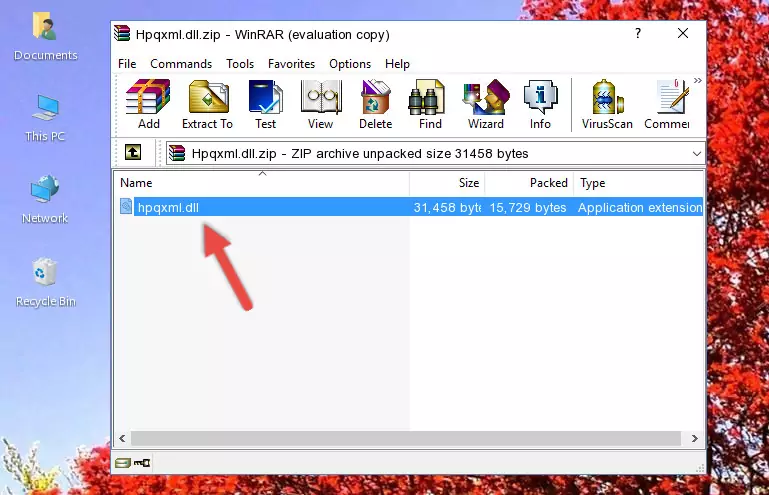
Task: Click the Add toolbar icon
Action: click(148, 104)
